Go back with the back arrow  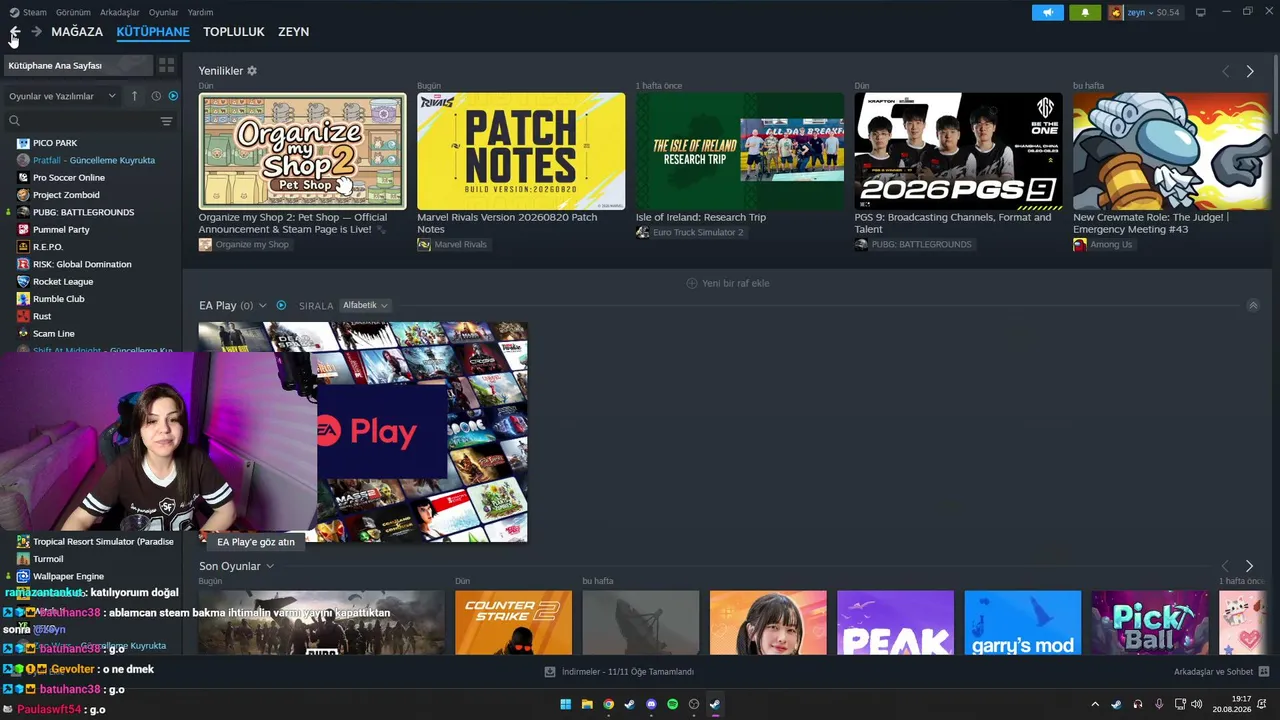14,32
